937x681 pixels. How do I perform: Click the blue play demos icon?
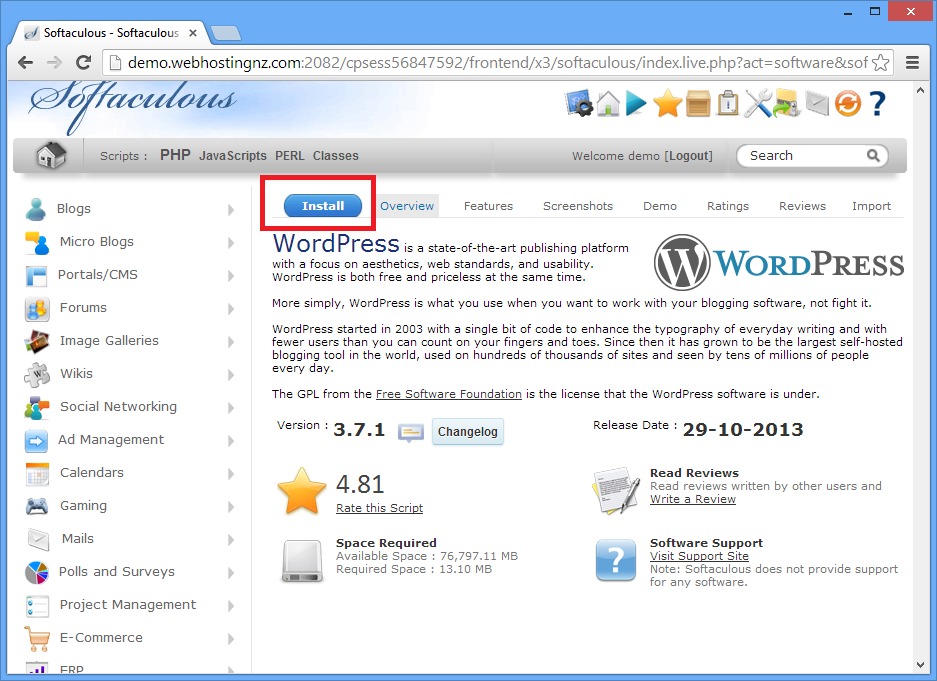click(x=637, y=103)
